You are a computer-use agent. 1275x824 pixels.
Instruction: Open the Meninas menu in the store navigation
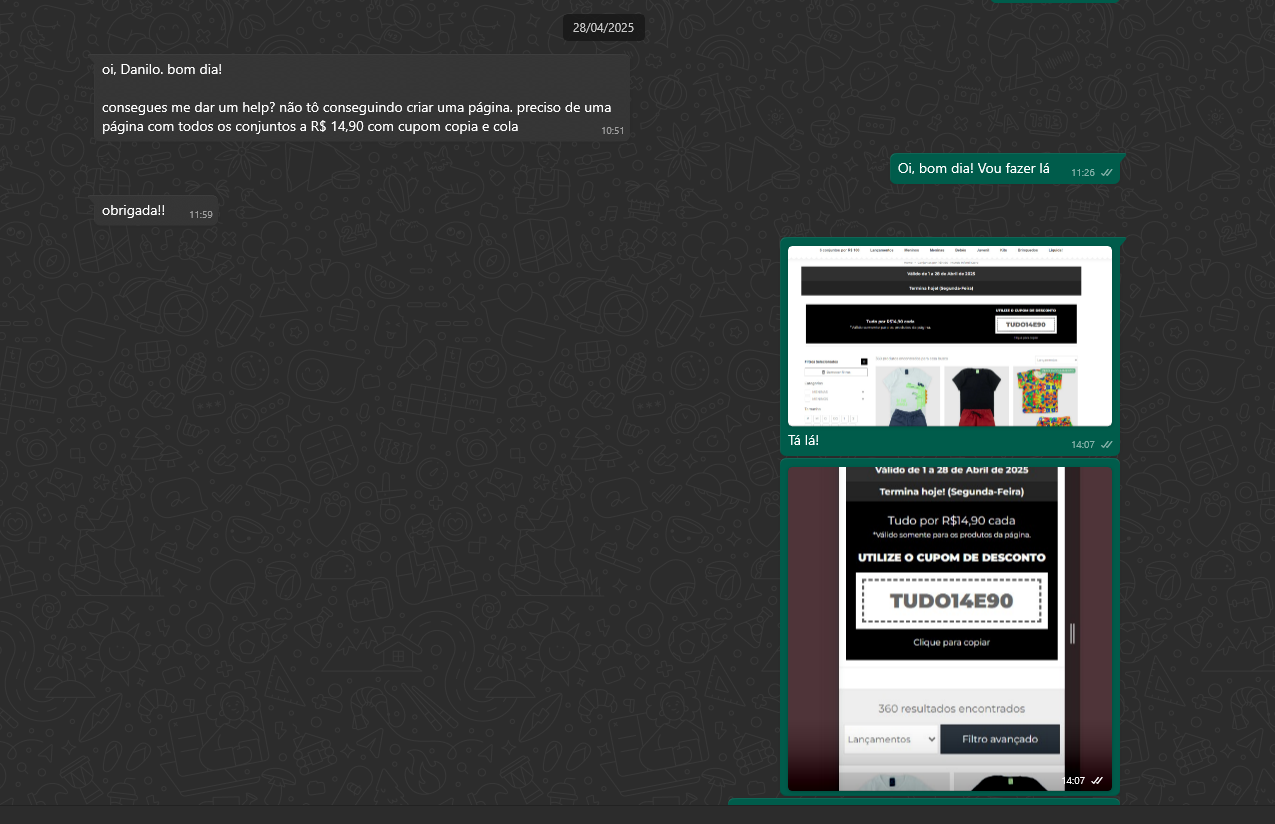pyautogui.click(x=937, y=250)
